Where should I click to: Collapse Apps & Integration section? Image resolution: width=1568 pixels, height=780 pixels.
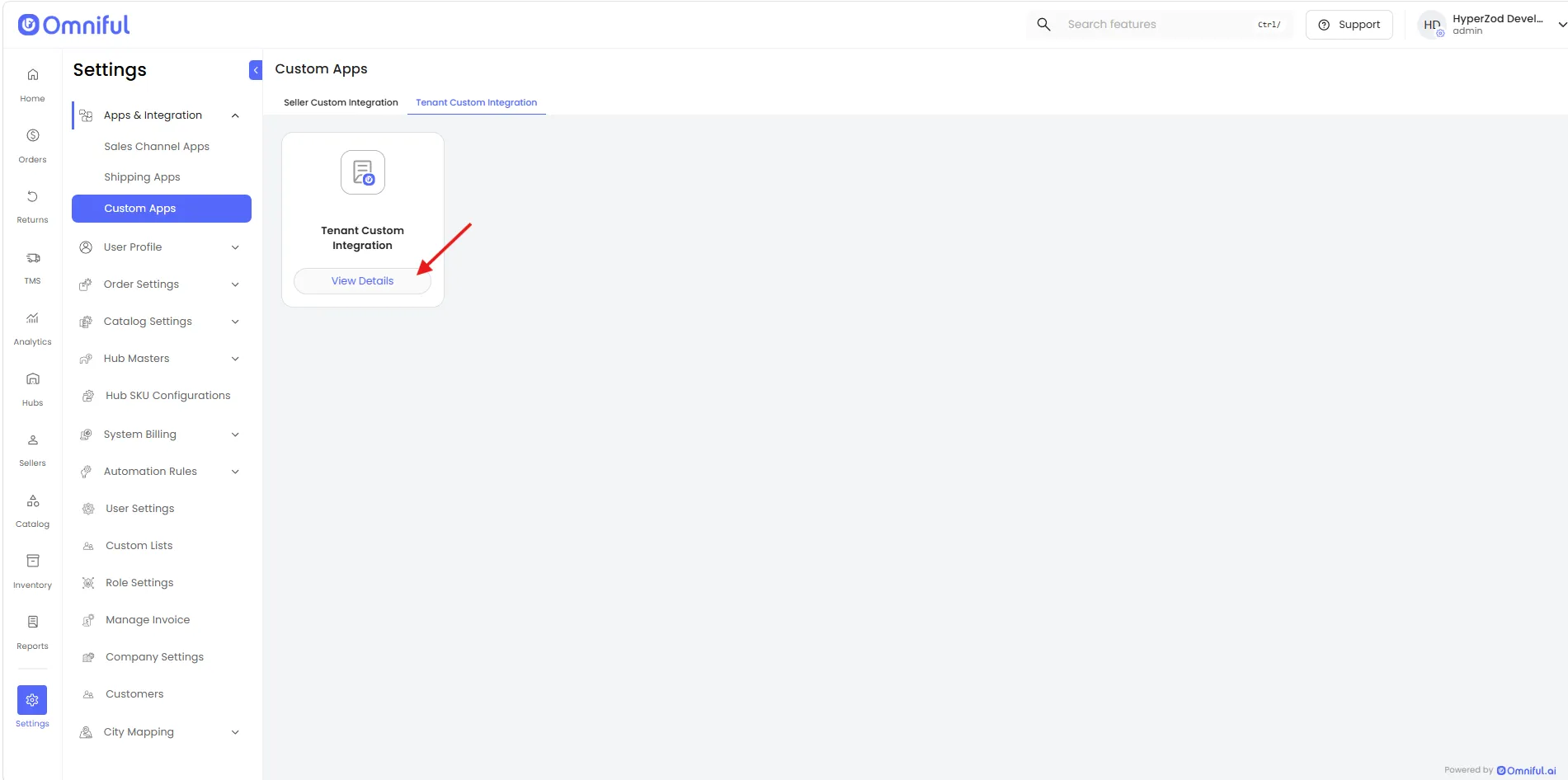(235, 115)
